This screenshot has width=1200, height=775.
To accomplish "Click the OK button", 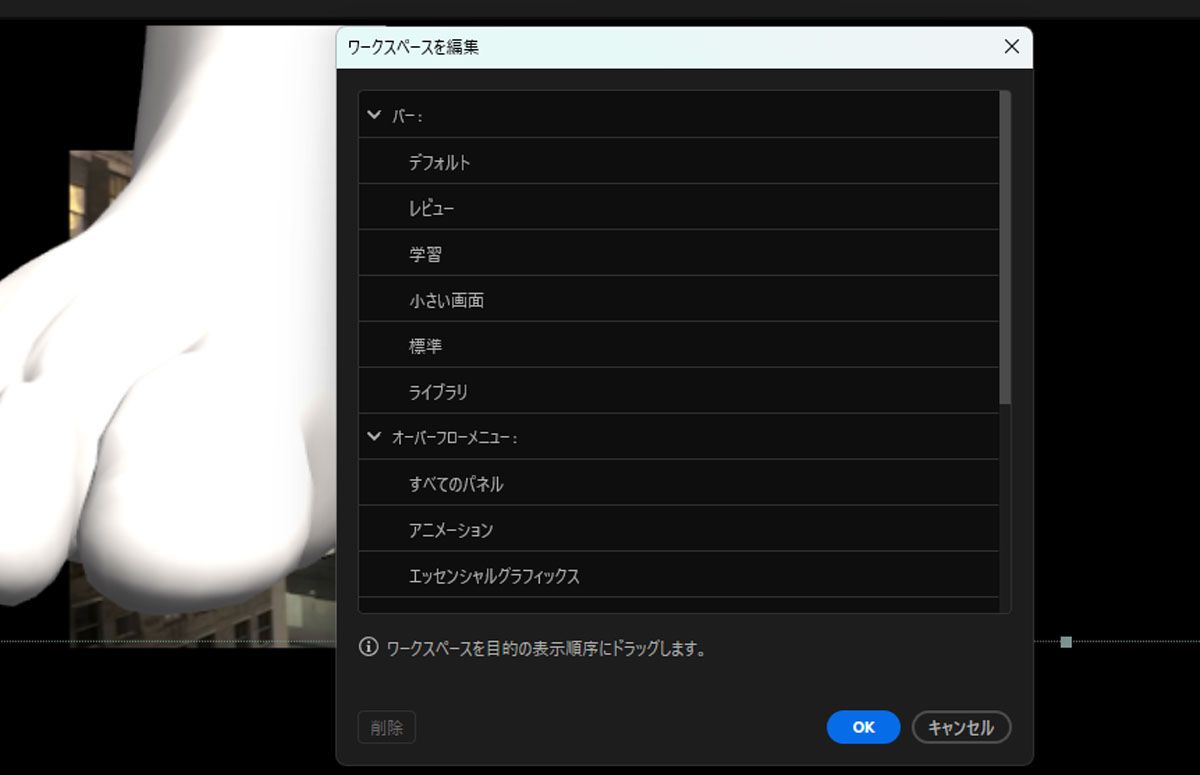I will tap(863, 727).
